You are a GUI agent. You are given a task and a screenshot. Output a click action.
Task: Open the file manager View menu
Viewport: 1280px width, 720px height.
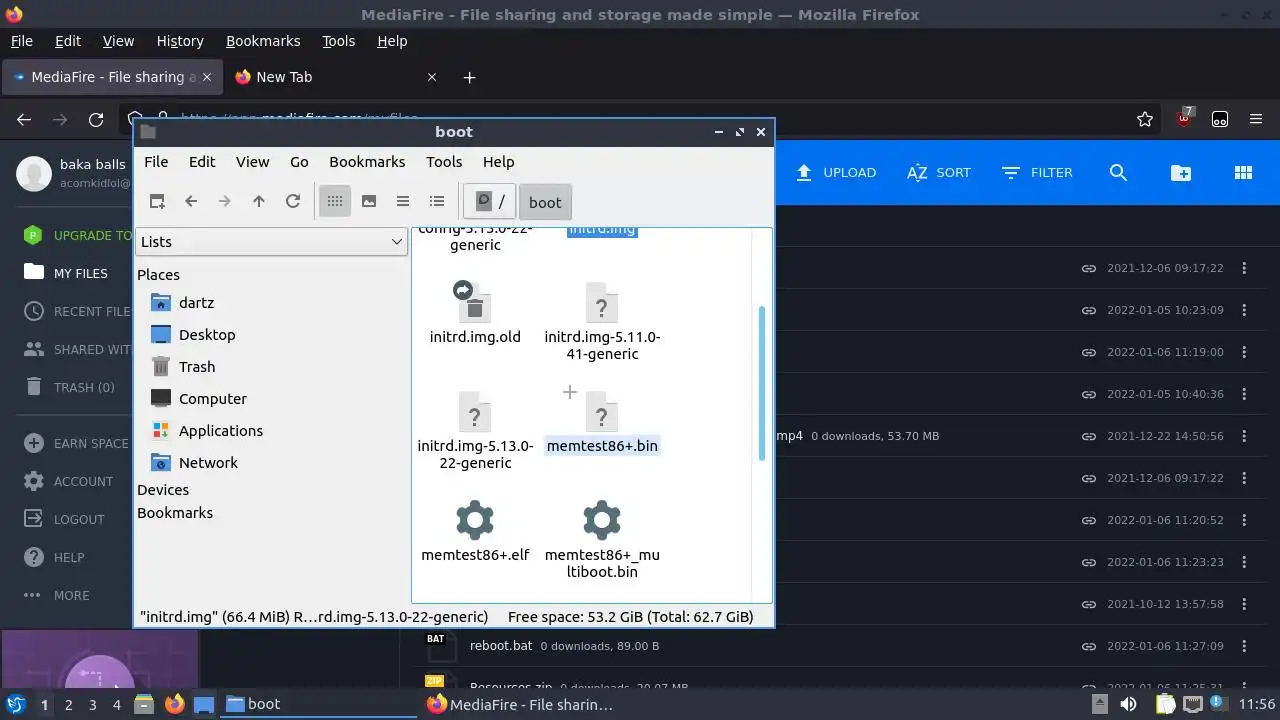252,161
